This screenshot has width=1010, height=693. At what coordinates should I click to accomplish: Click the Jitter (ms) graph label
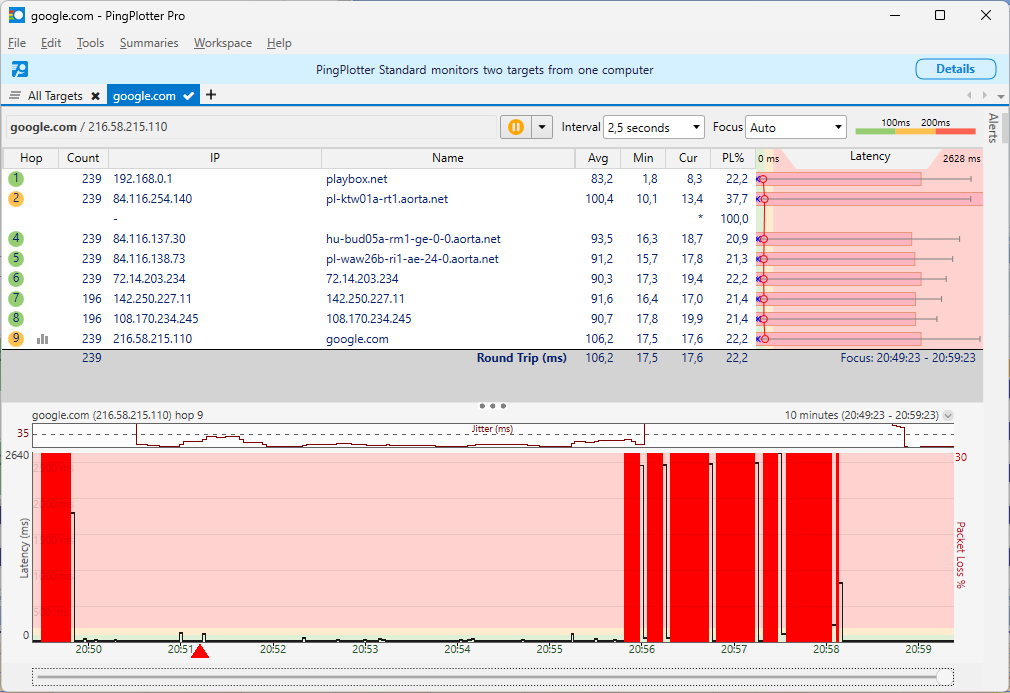(492, 429)
